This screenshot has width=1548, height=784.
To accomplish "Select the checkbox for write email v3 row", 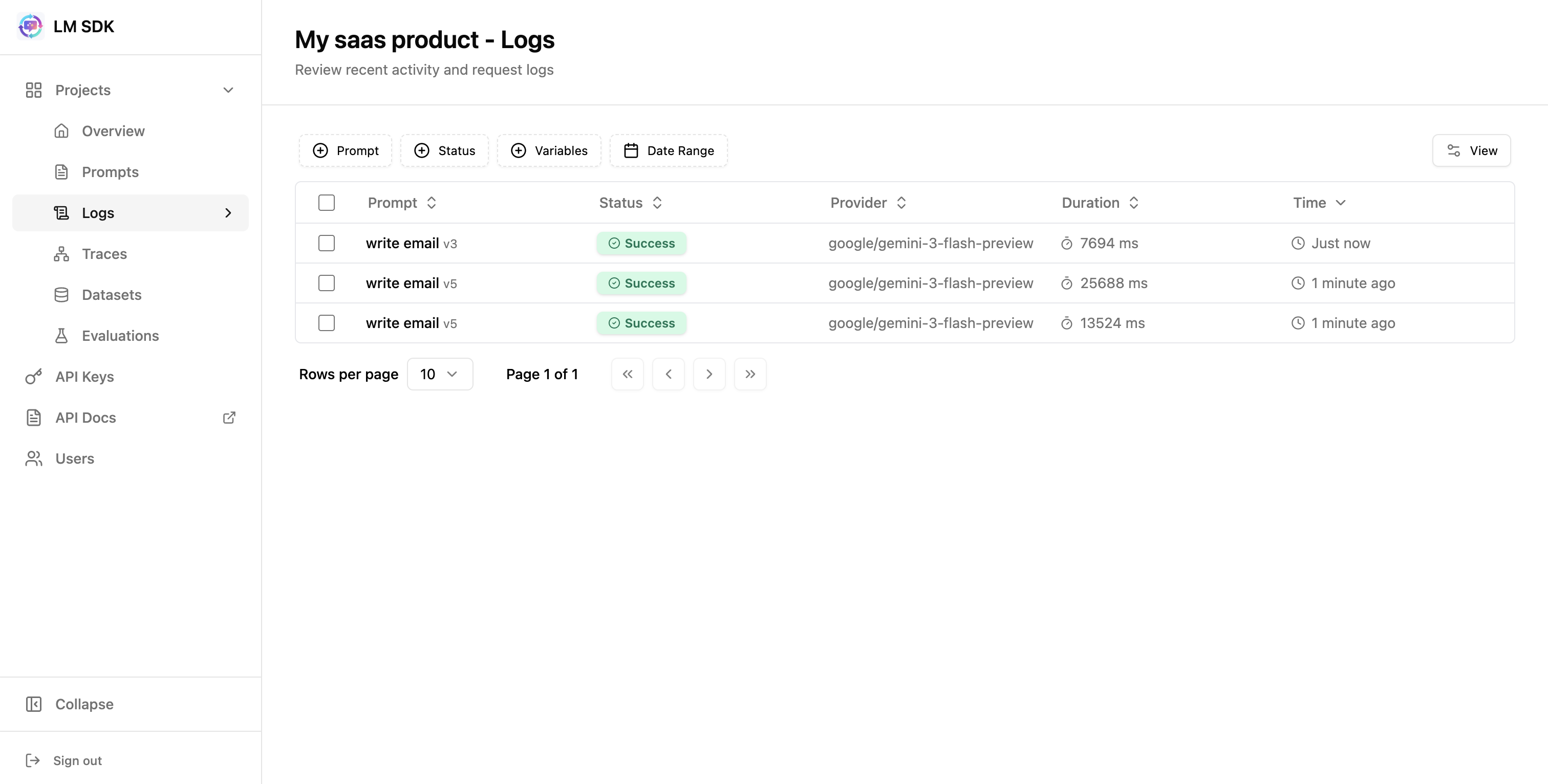I will [326, 243].
